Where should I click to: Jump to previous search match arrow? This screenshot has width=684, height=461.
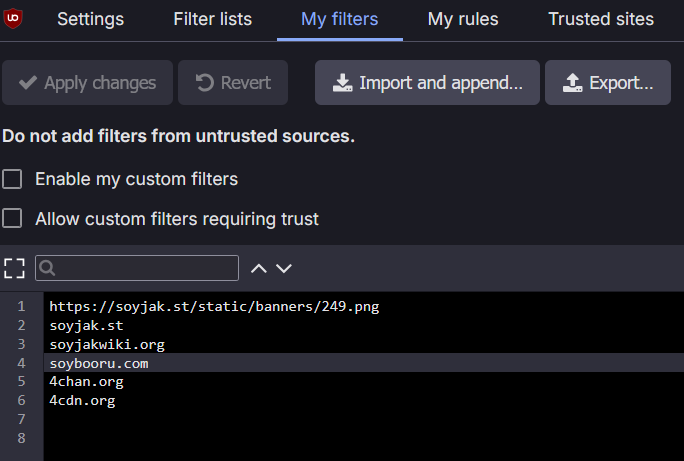pyautogui.click(x=259, y=268)
